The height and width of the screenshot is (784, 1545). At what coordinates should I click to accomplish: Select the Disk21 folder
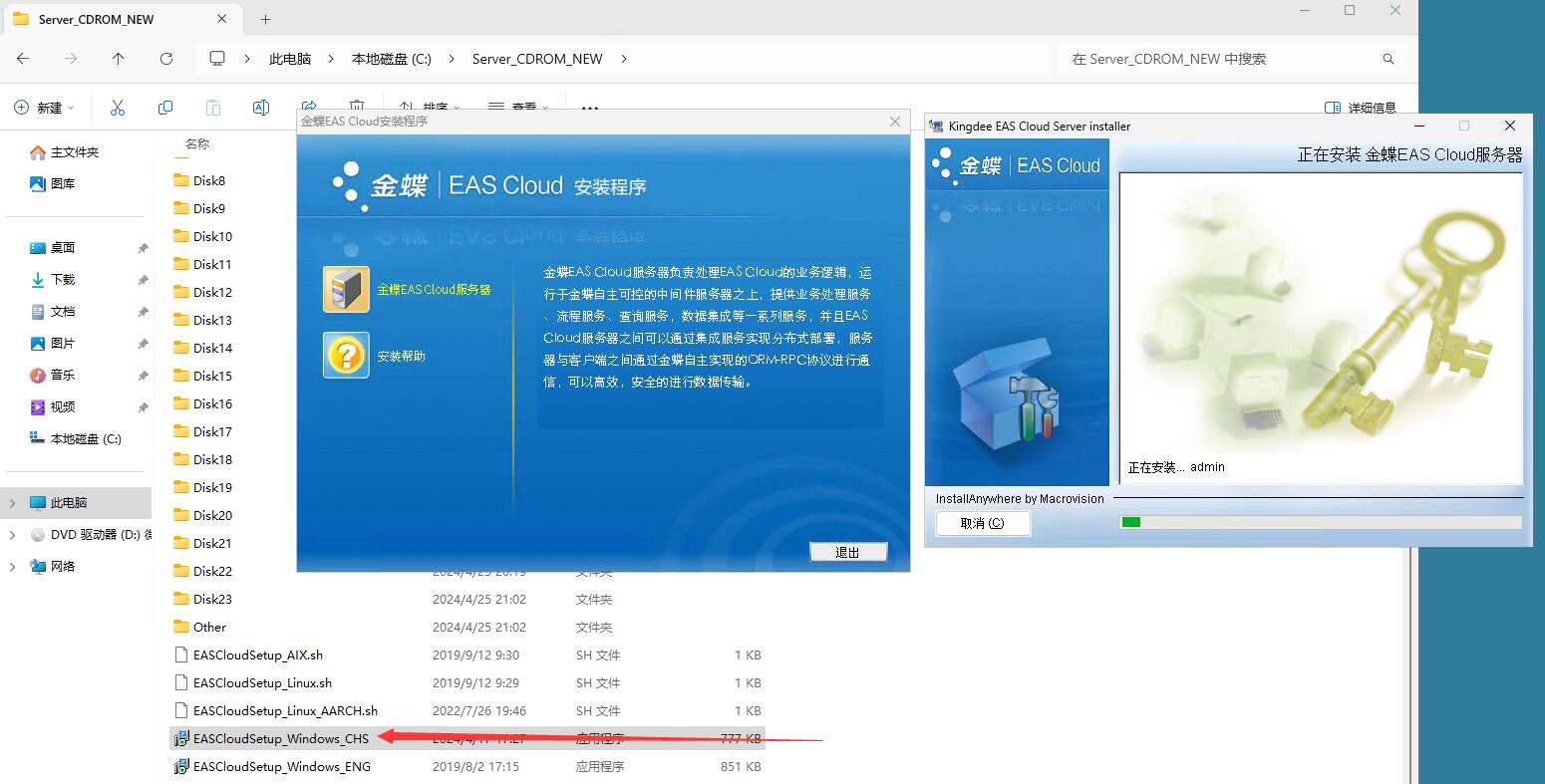202,543
